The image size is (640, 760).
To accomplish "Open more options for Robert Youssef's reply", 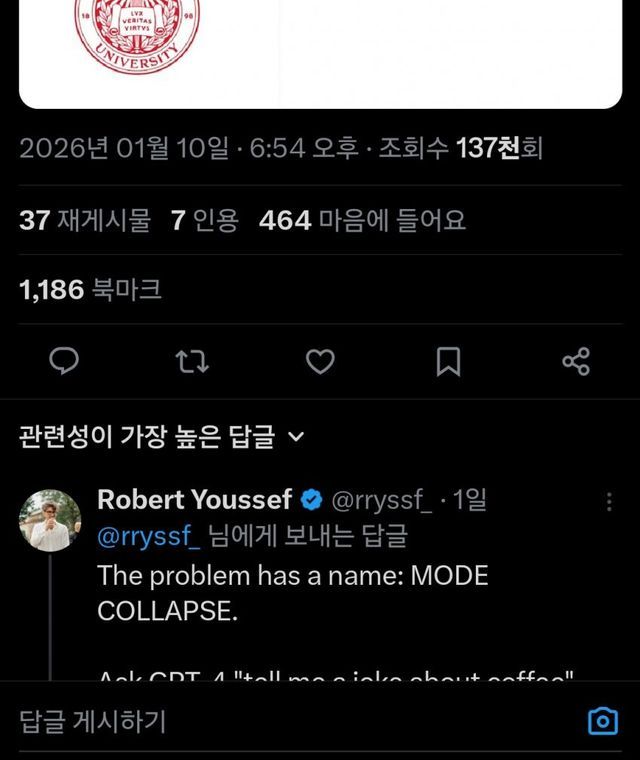I will click(609, 502).
